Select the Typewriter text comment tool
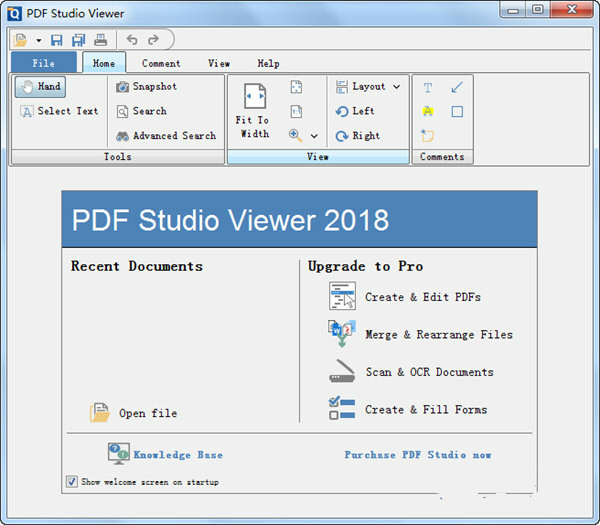The height and width of the screenshot is (525, 600). [428, 87]
